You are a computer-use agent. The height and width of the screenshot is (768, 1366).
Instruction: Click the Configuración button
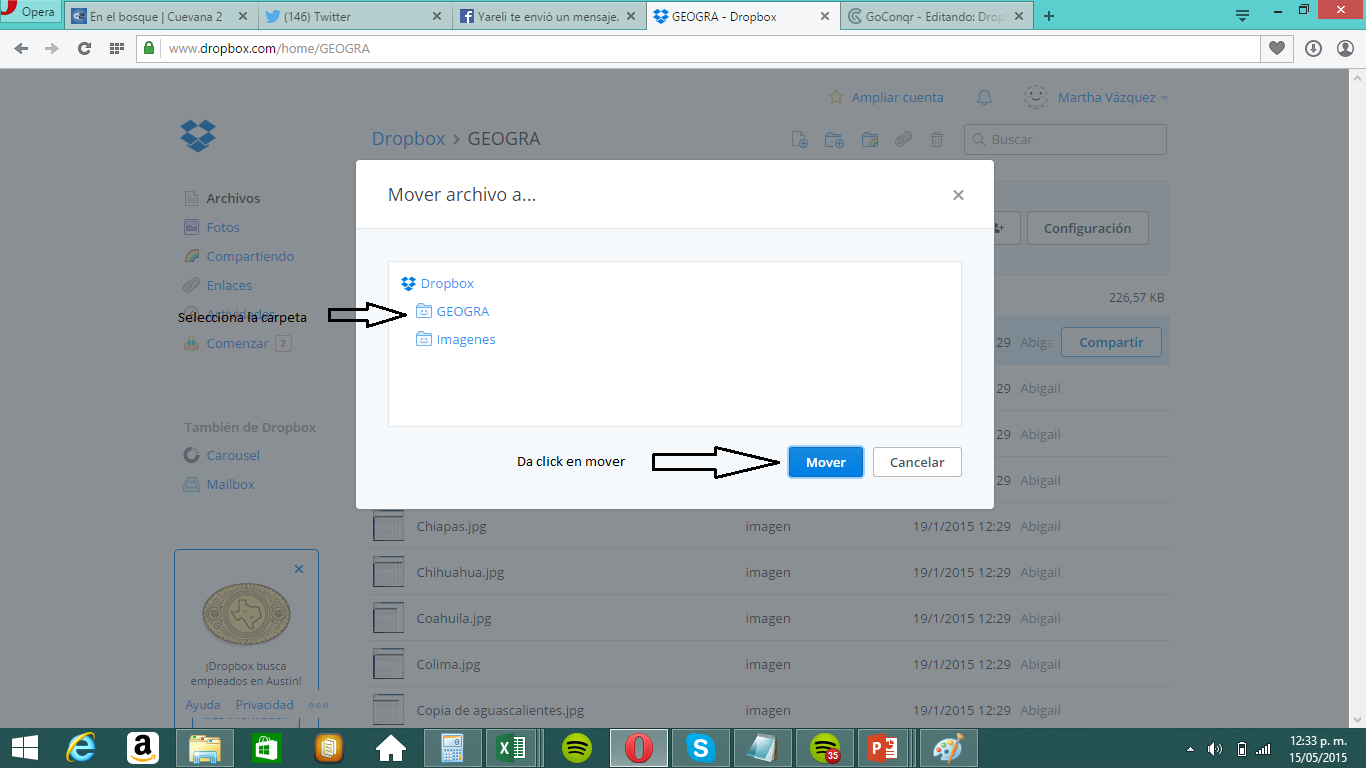[1088, 228]
